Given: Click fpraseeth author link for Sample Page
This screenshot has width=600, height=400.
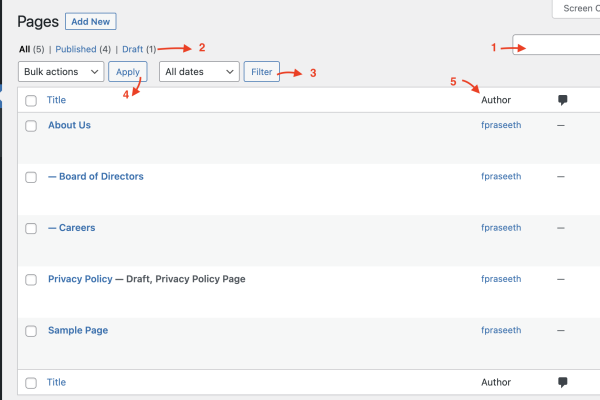Looking at the screenshot, I should (x=501, y=330).
